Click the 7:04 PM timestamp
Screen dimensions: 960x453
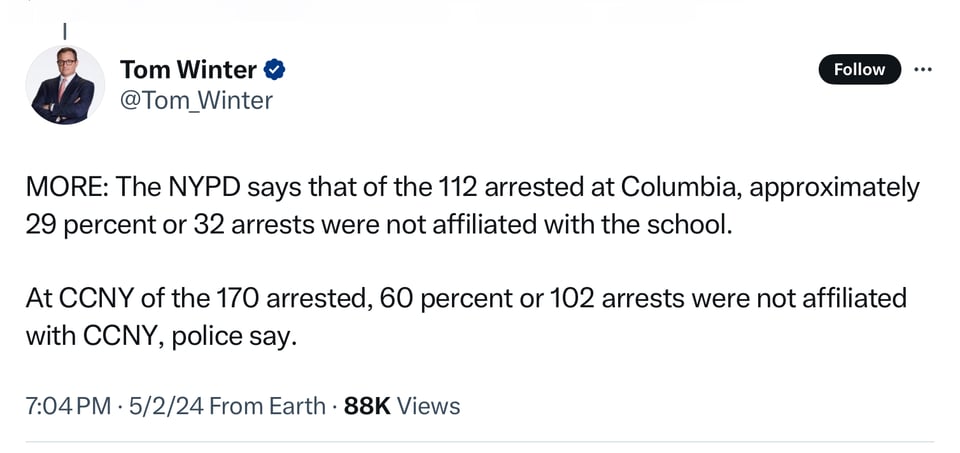[x=68, y=406]
